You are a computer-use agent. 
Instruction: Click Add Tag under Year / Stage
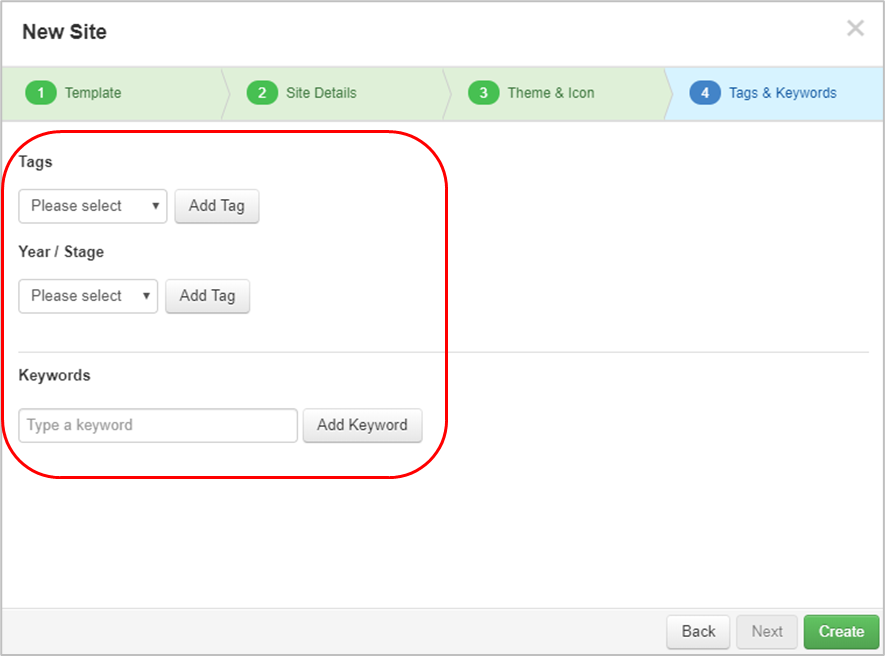pos(207,296)
